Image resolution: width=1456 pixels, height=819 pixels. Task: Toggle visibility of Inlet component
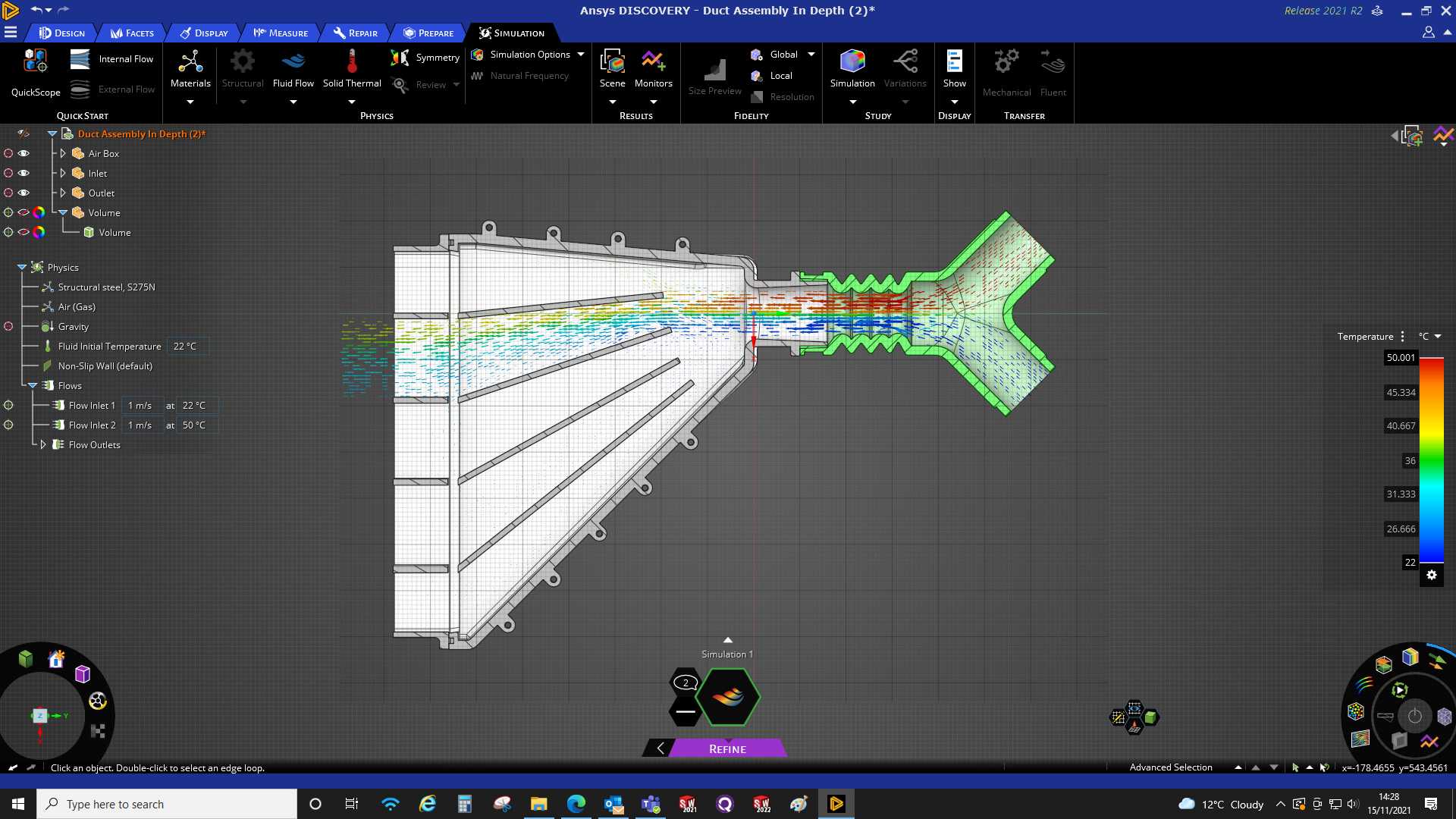[24, 173]
